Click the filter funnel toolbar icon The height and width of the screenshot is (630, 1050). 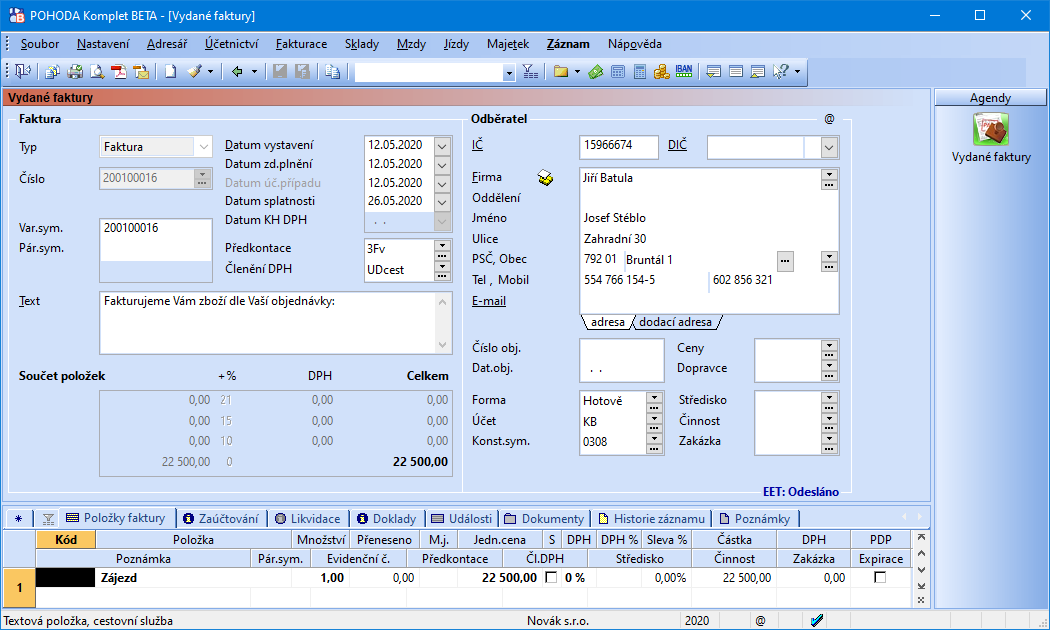tap(530, 71)
